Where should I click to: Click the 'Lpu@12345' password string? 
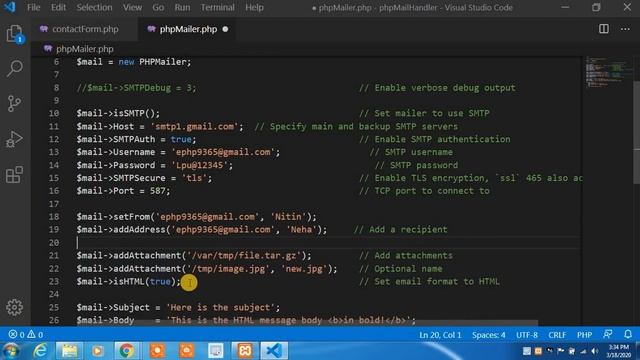pos(200,165)
